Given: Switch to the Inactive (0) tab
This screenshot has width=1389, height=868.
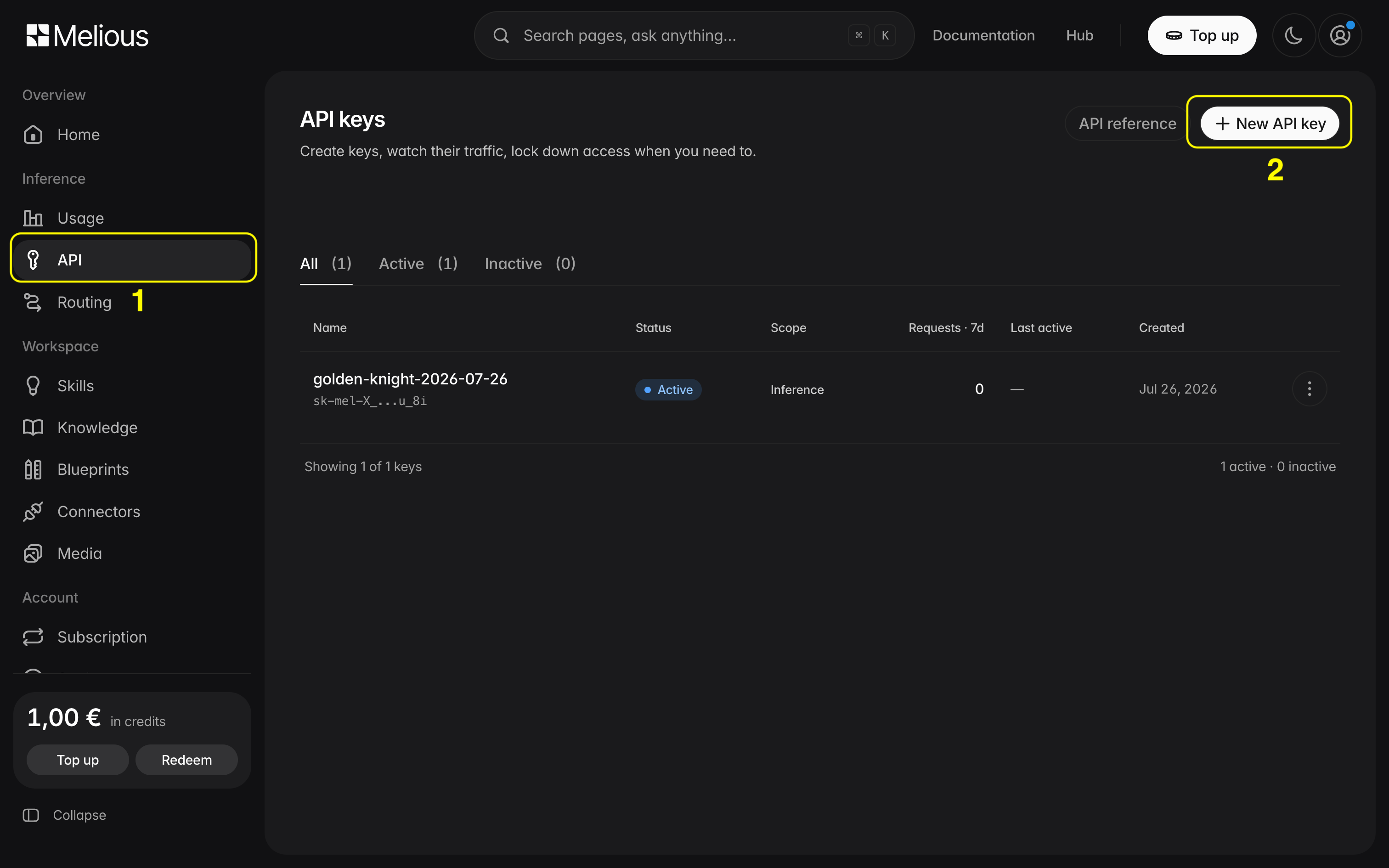Looking at the screenshot, I should click(x=531, y=264).
